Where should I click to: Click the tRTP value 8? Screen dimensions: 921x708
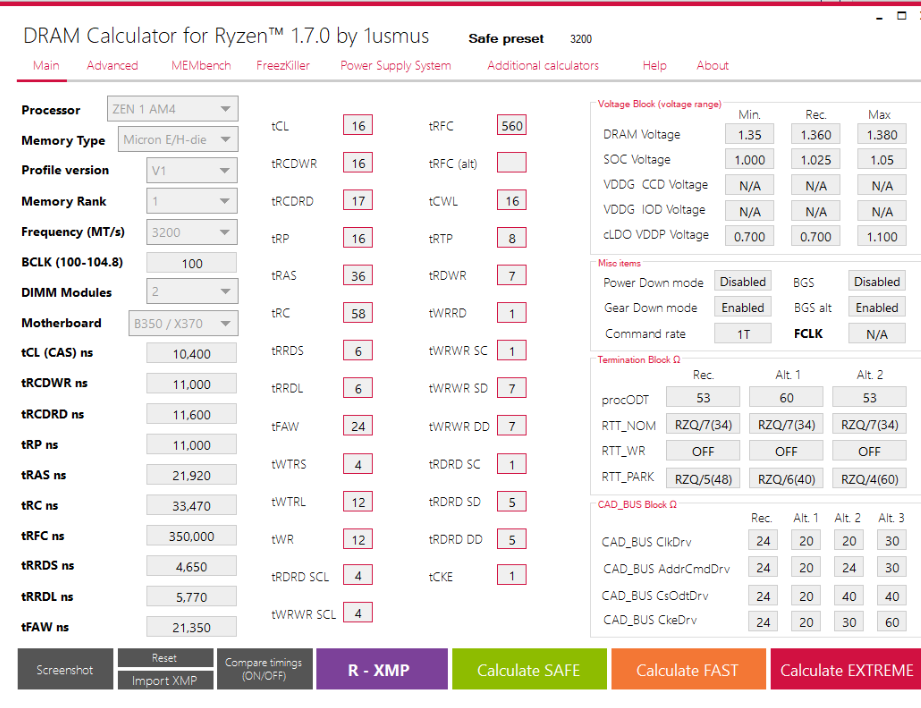point(512,239)
